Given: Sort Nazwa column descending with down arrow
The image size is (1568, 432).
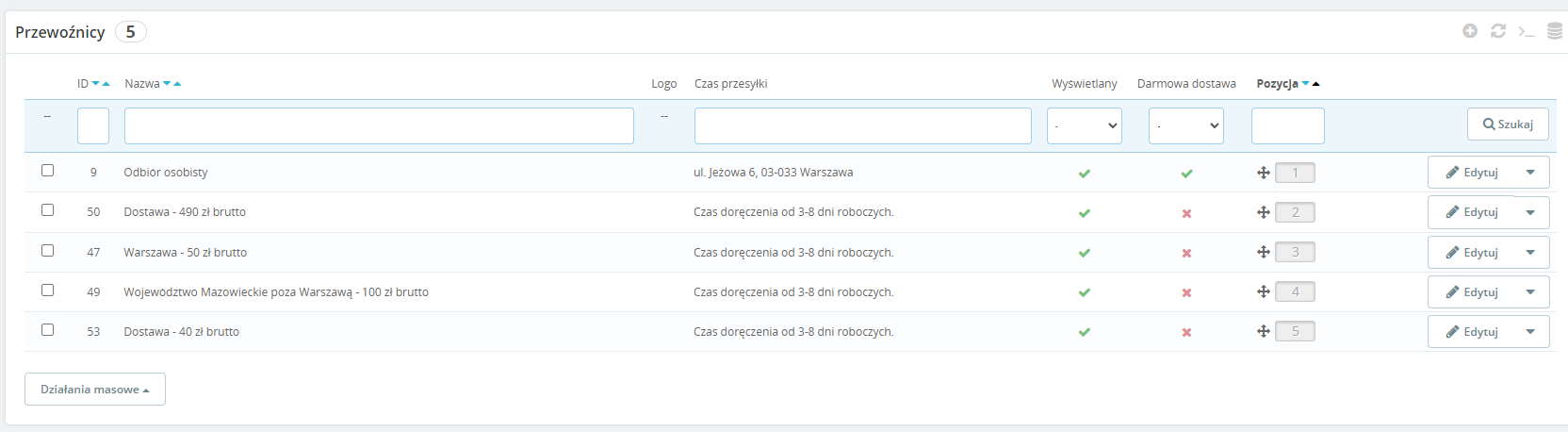Looking at the screenshot, I should tap(167, 84).
